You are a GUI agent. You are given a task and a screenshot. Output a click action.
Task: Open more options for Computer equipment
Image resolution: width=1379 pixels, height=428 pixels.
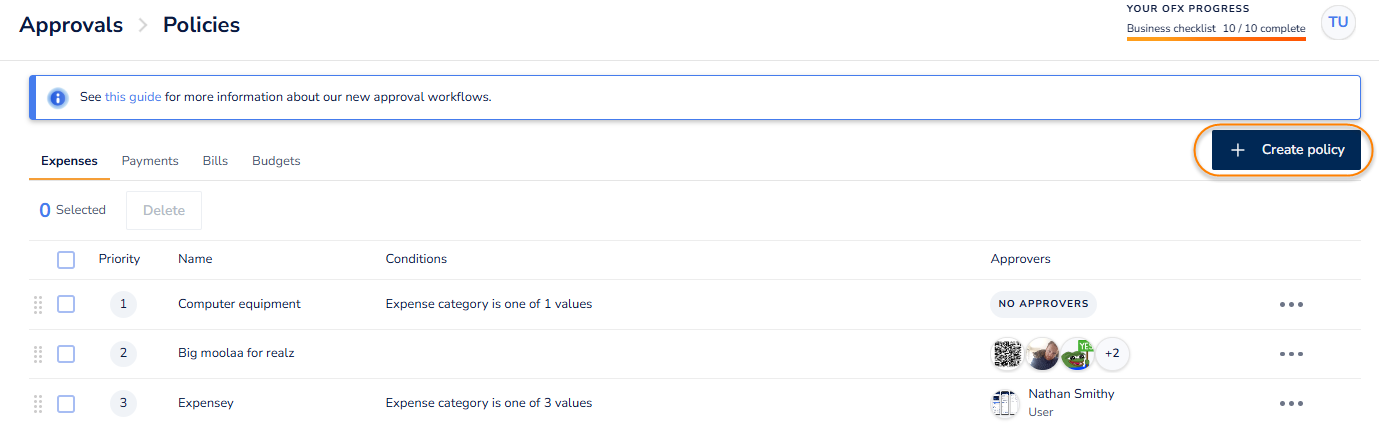point(1291,304)
